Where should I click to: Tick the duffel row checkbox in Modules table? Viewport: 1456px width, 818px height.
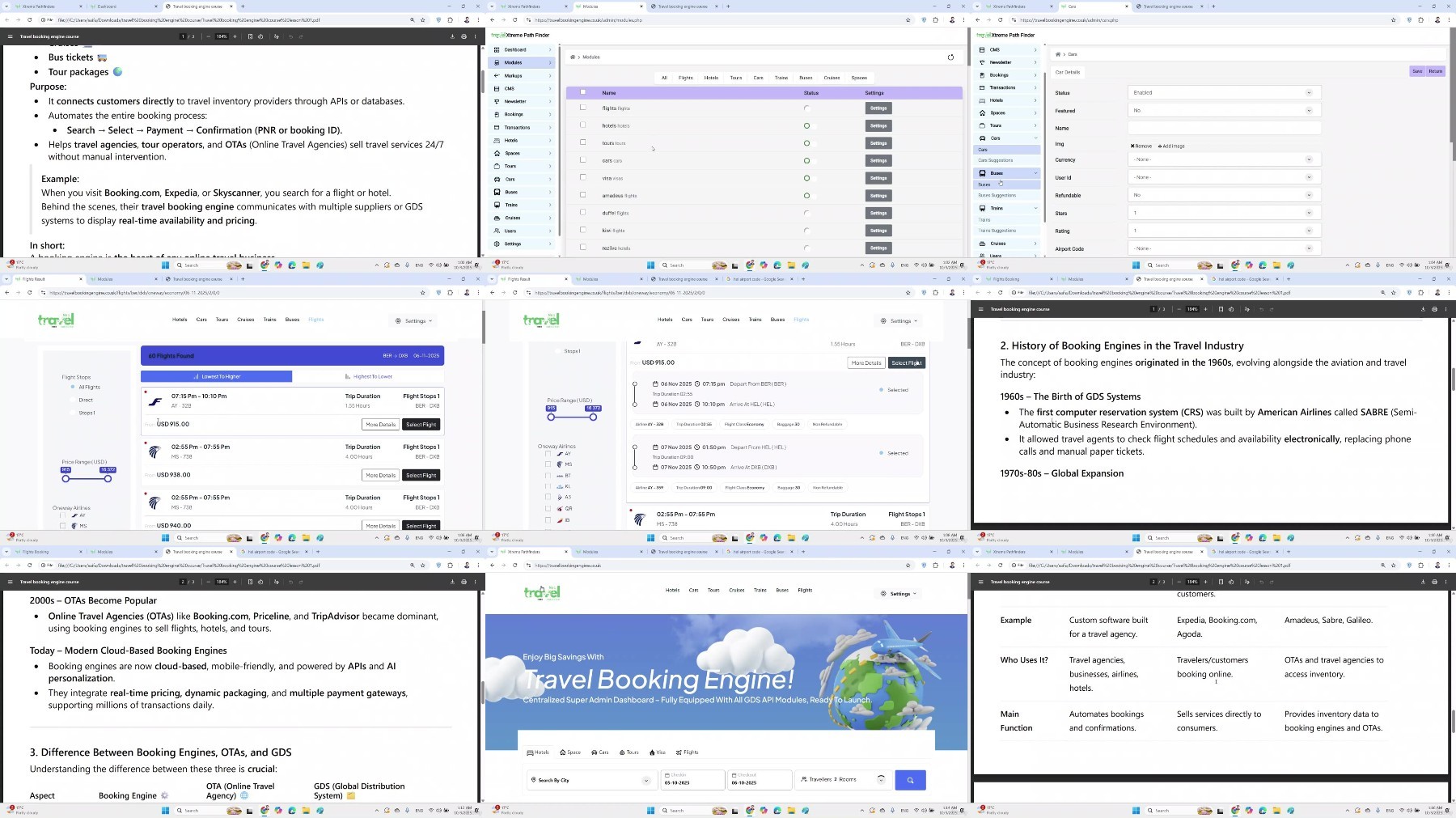click(583, 212)
